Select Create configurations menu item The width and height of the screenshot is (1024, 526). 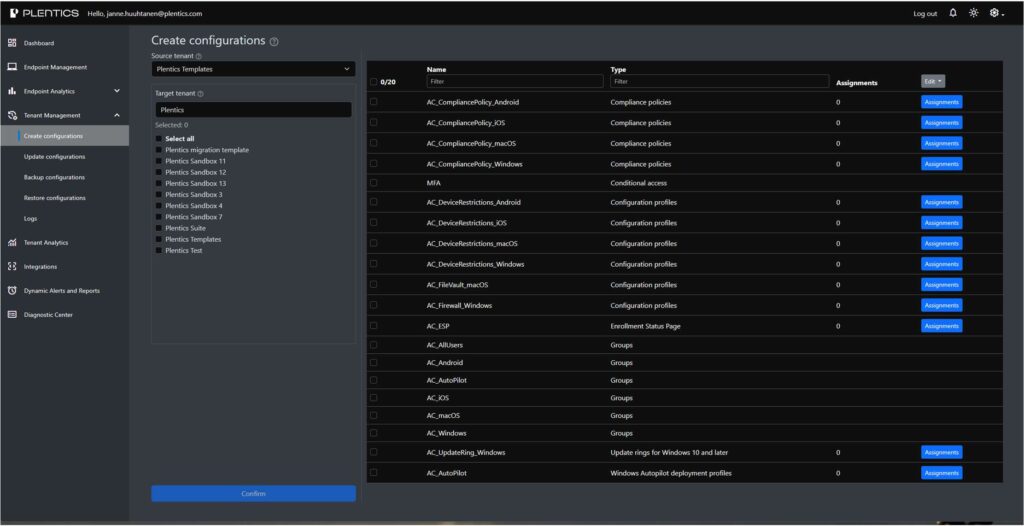pos(65,136)
